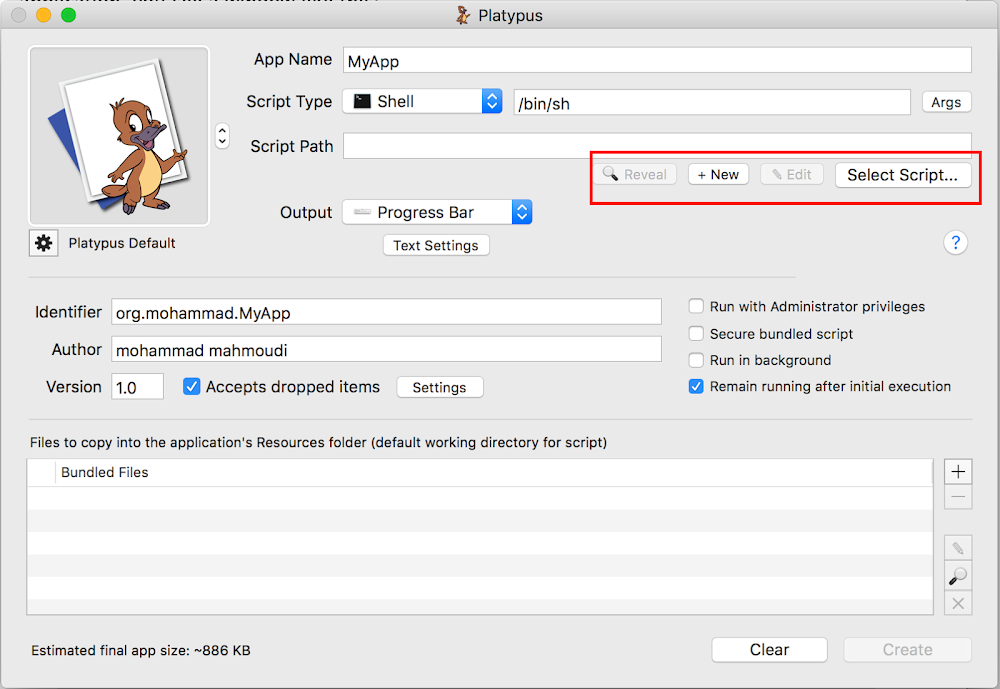The width and height of the screenshot is (1000, 689).
Task: Create a new script with + New
Action: [x=718, y=174]
